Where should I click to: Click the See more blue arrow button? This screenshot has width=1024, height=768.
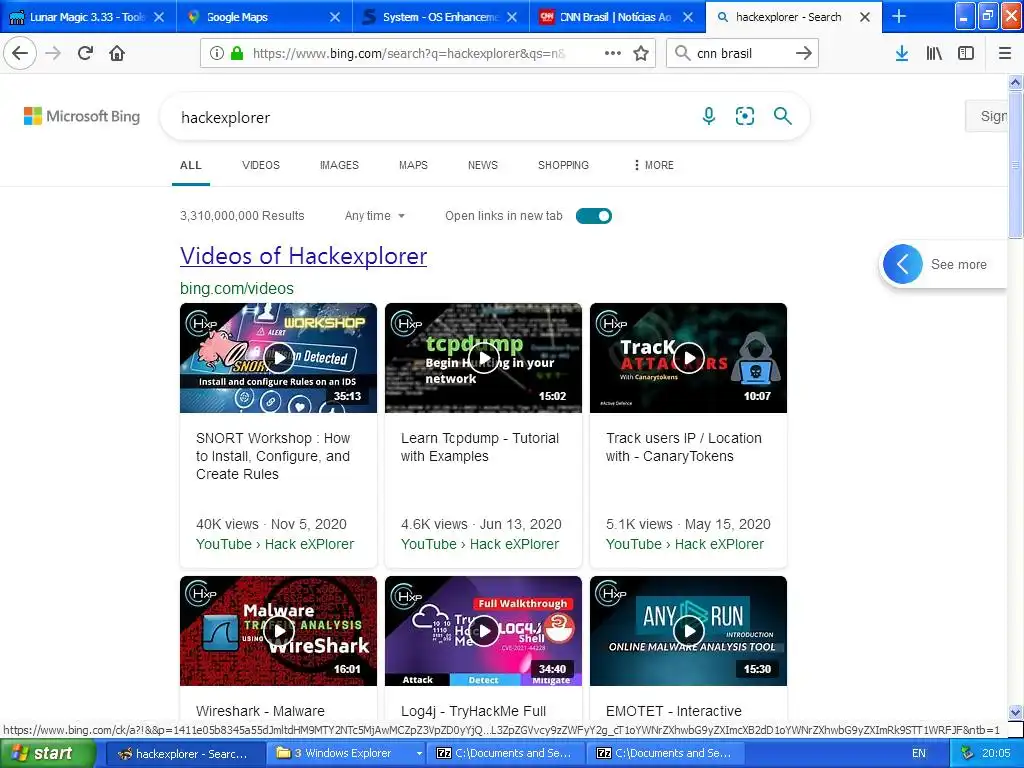(x=903, y=264)
